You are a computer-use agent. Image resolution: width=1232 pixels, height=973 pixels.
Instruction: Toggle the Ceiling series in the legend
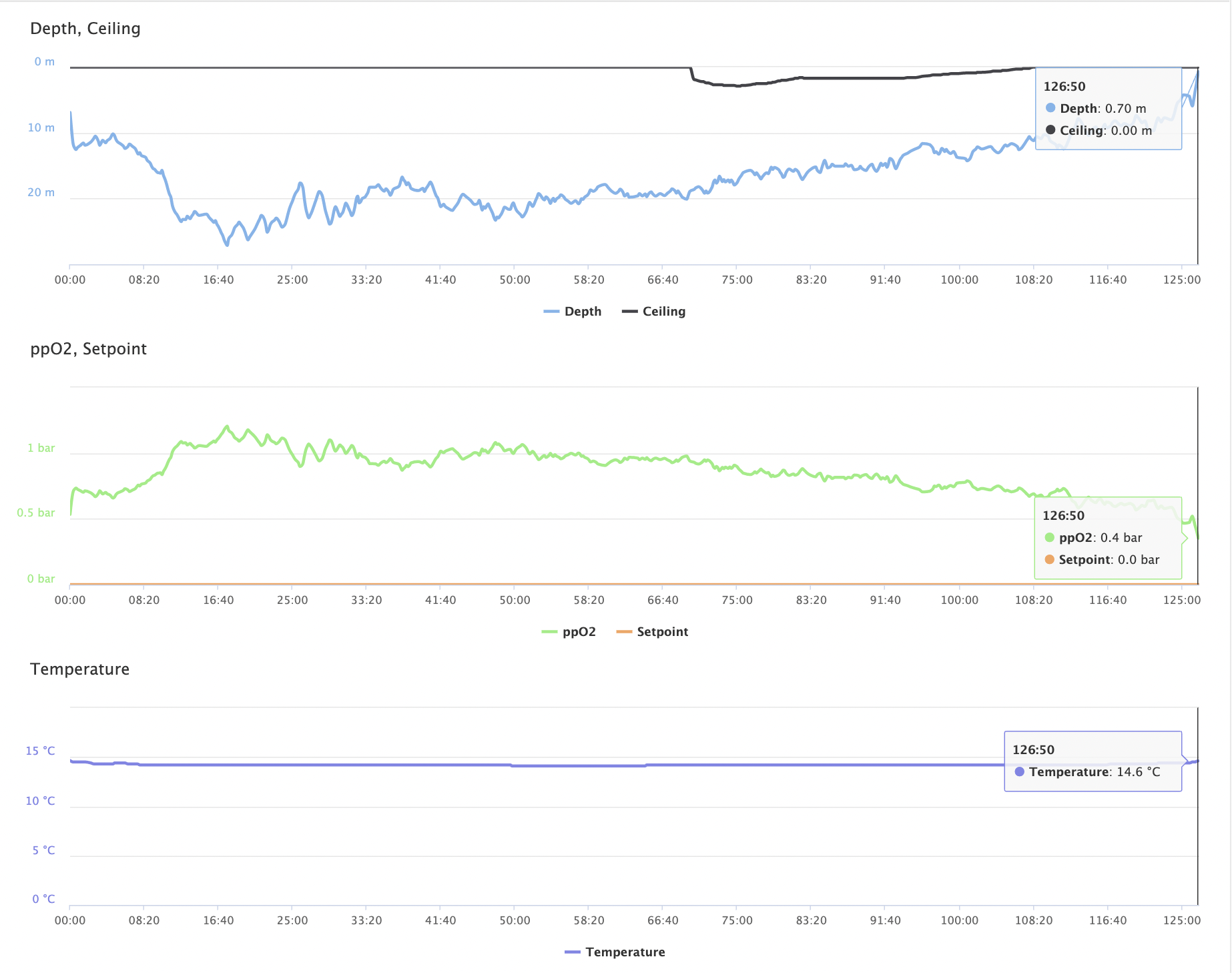click(653, 312)
